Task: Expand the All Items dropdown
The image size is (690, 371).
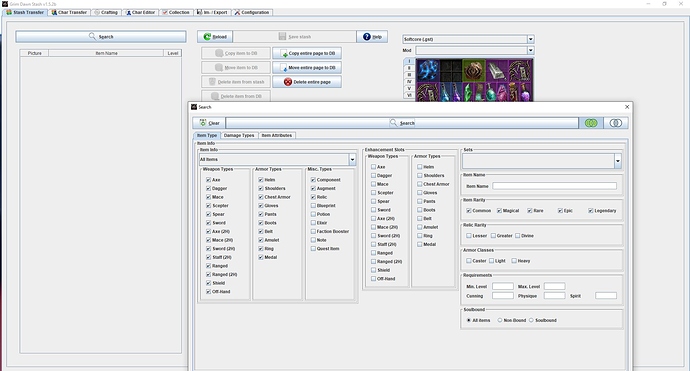Action: 352,159
